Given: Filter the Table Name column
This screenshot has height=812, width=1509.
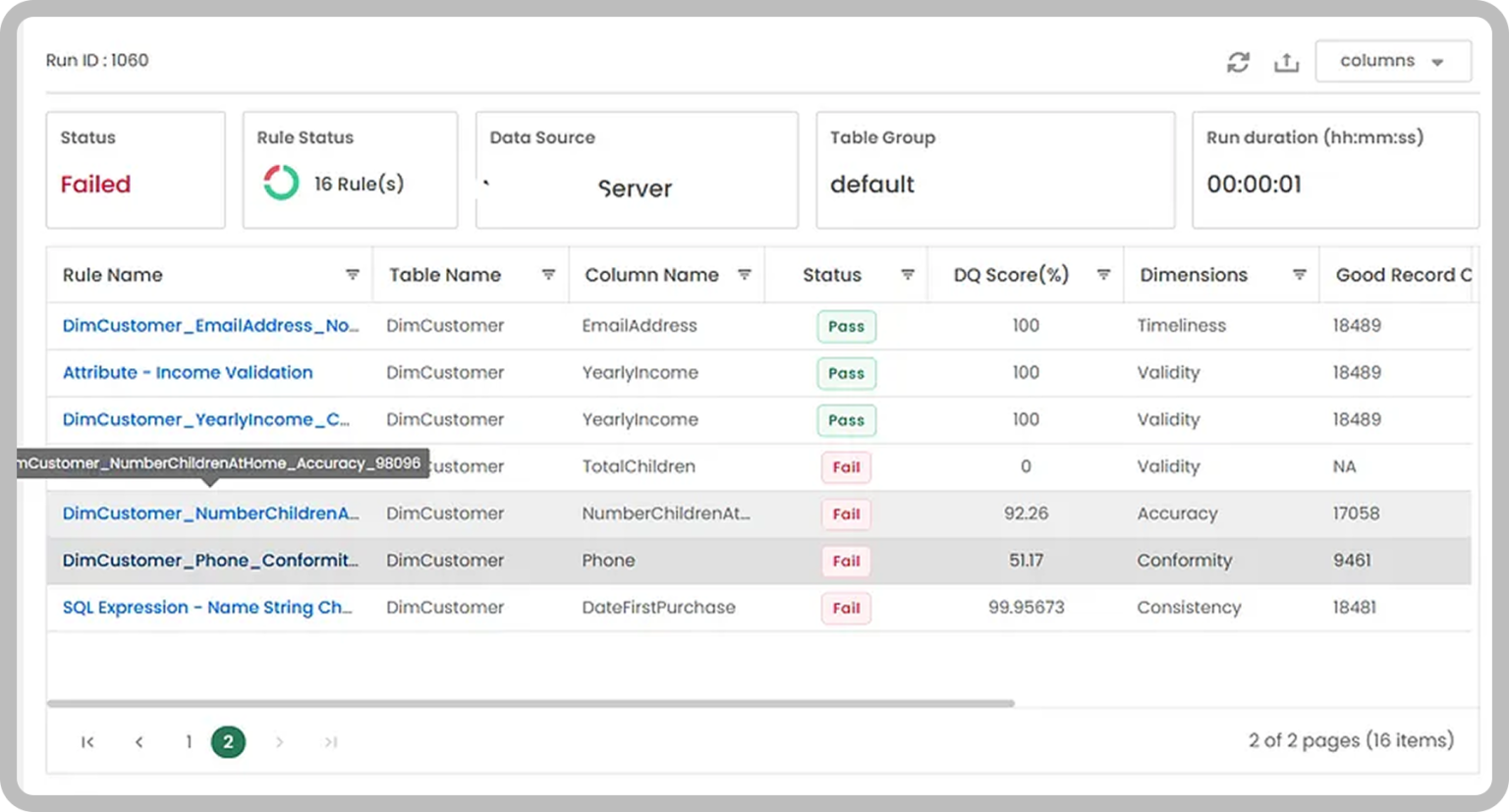Looking at the screenshot, I should 548,275.
